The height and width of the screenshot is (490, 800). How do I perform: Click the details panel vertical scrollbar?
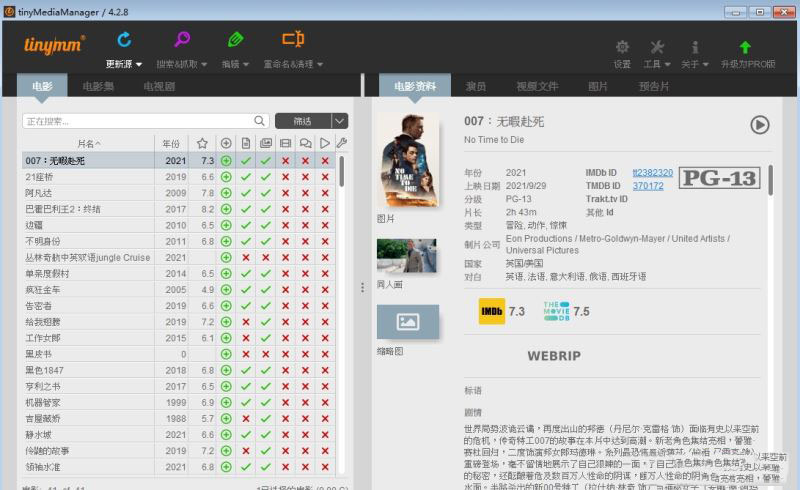tap(770, 180)
